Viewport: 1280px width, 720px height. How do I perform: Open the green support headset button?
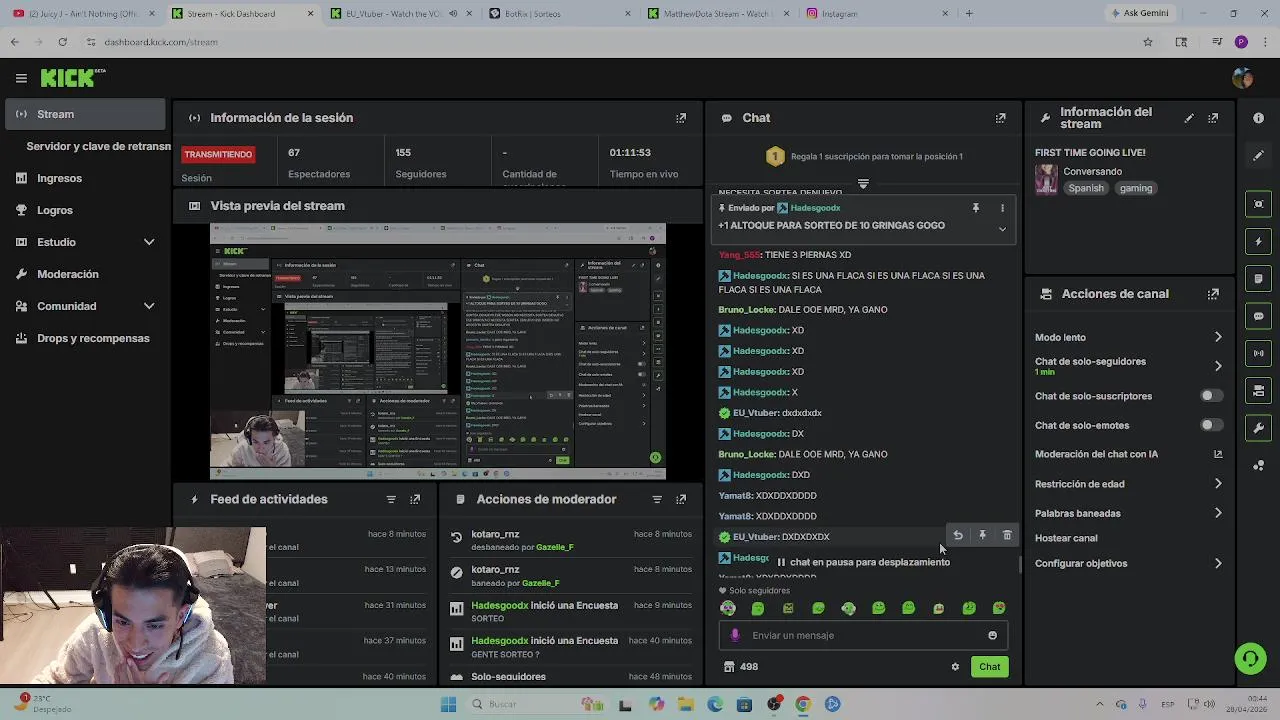pyautogui.click(x=1249, y=658)
